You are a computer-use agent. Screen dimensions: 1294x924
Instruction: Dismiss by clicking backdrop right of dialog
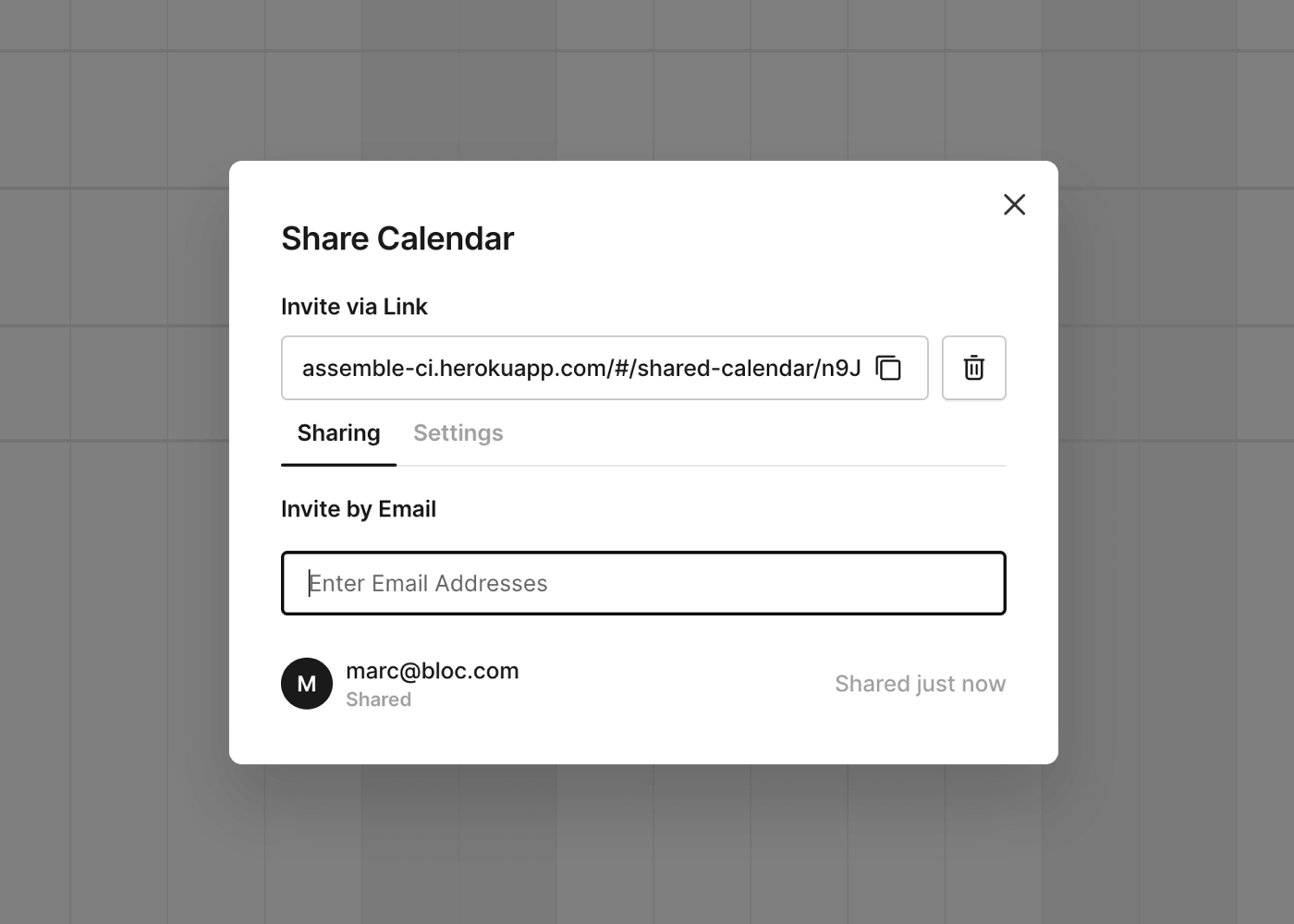point(1174,462)
